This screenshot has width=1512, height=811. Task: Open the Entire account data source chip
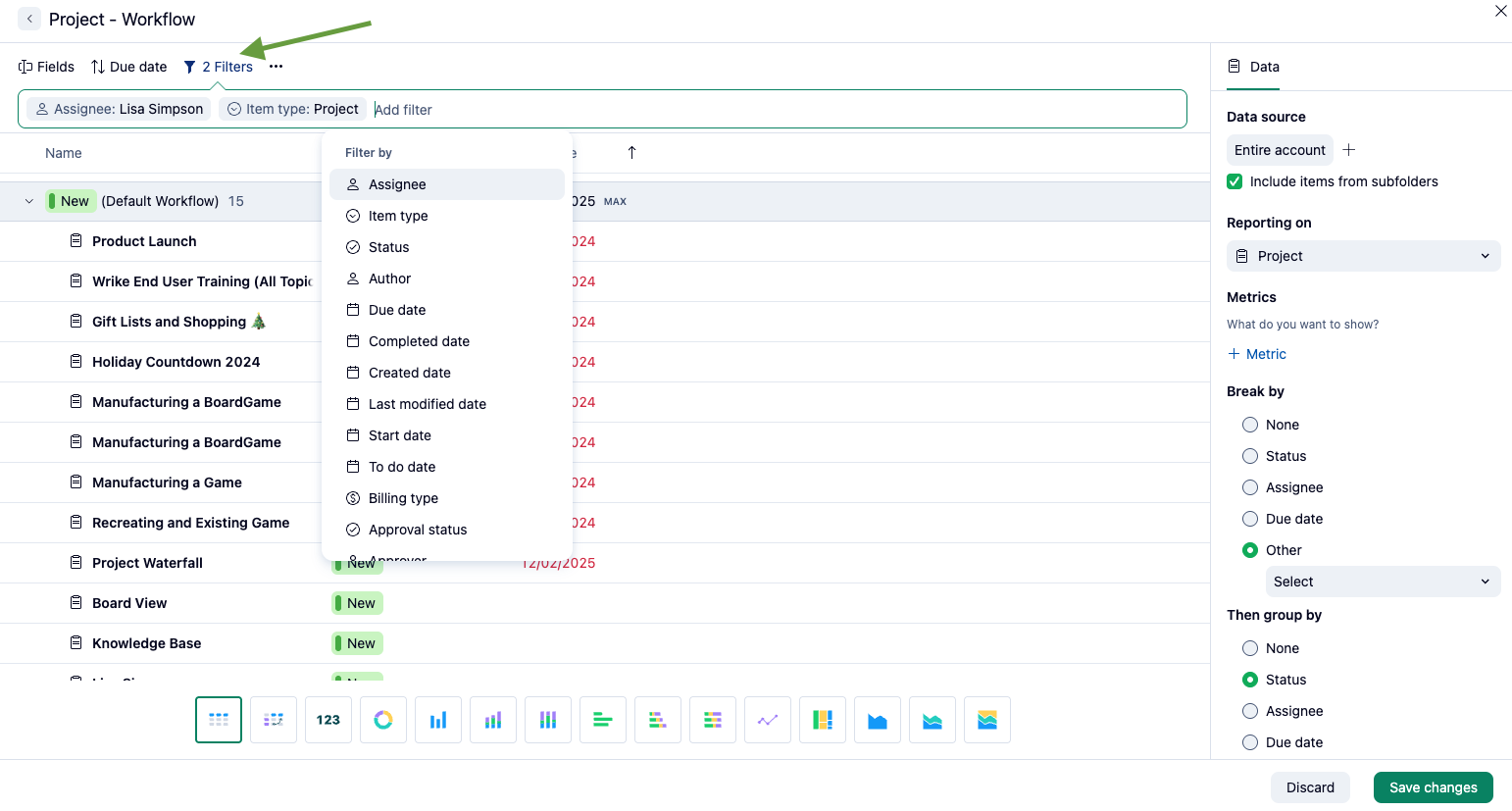[x=1280, y=150]
